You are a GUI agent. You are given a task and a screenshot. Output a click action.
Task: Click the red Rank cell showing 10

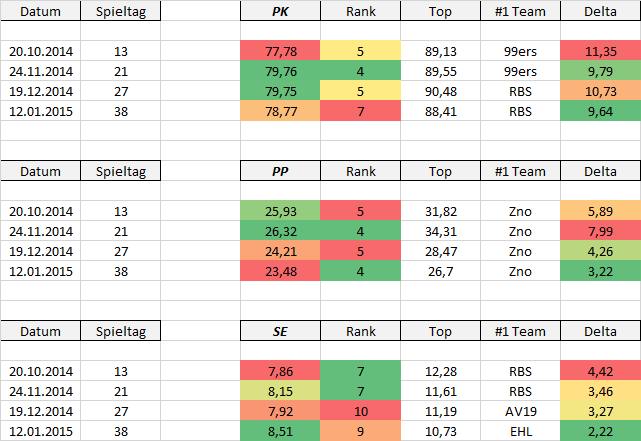(361, 411)
